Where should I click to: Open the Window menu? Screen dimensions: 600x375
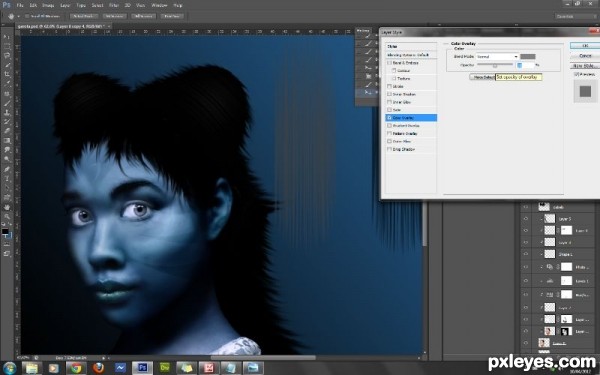click(x=159, y=5)
